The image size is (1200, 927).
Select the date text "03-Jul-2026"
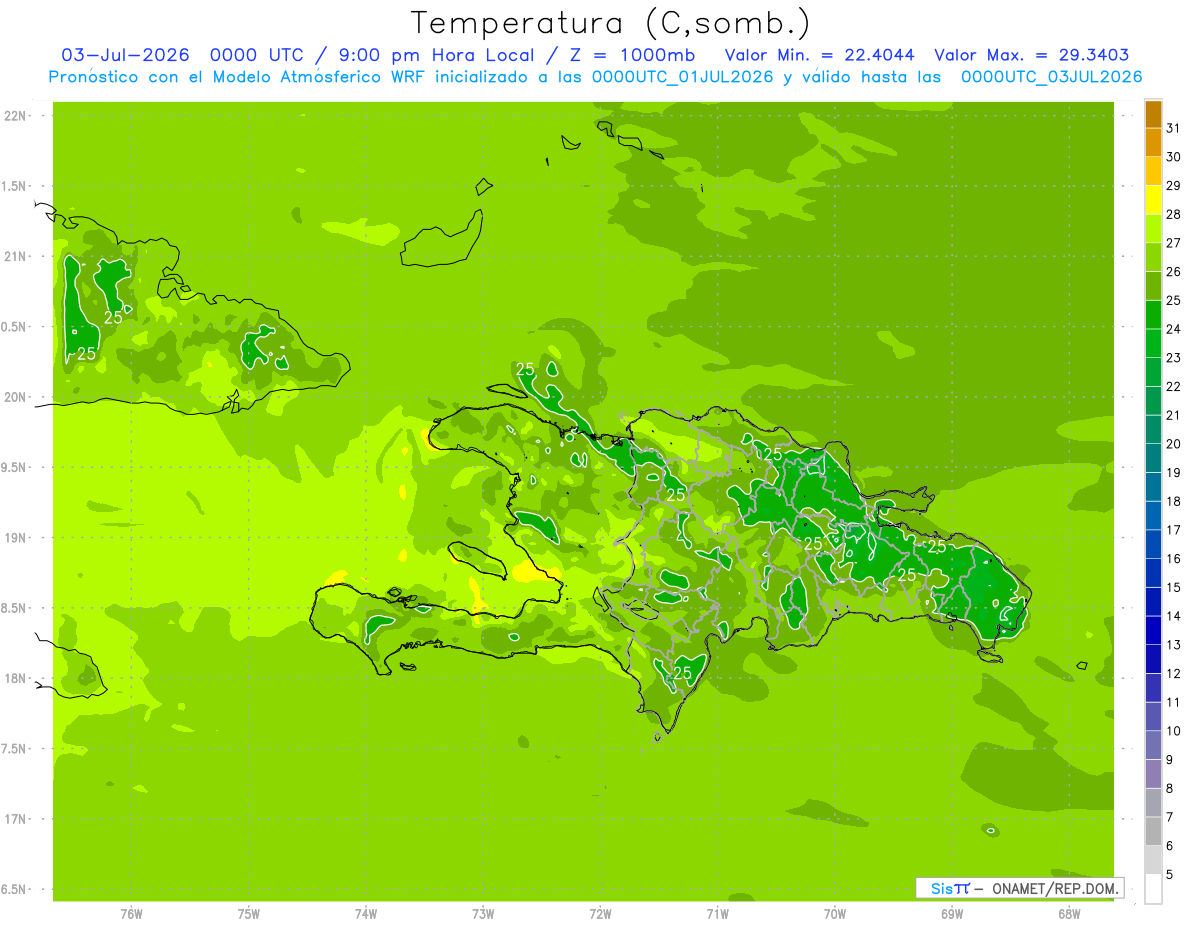pos(126,55)
